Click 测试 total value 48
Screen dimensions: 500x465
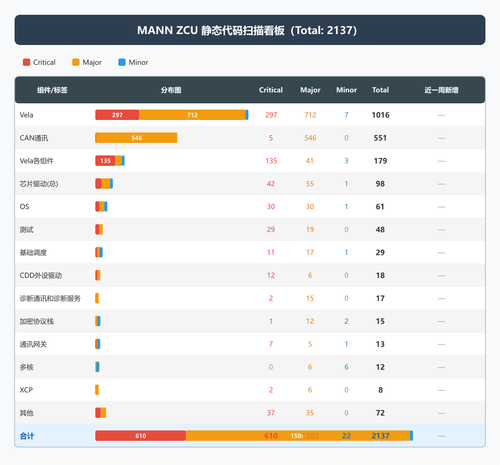[x=380, y=229]
